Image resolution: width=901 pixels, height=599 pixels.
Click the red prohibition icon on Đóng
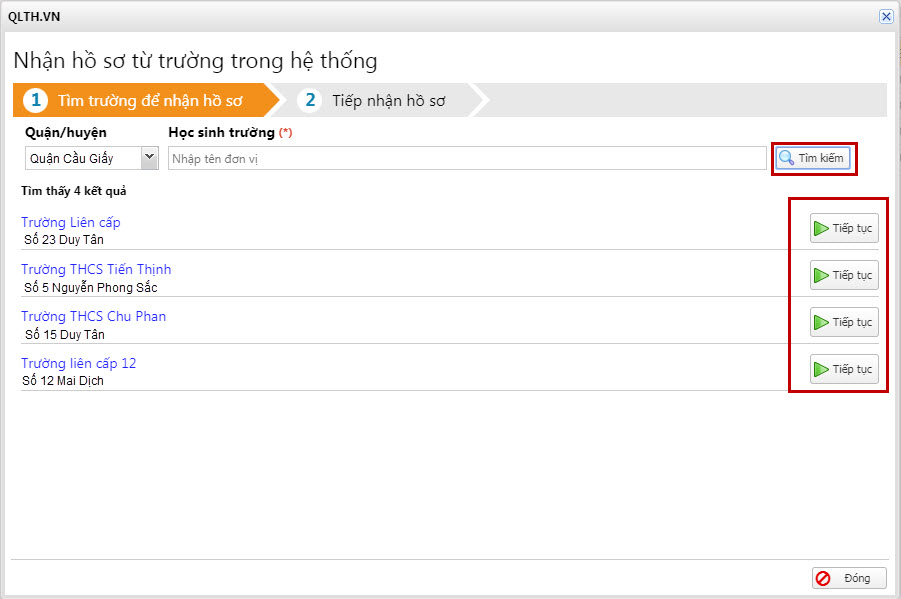pos(823,578)
